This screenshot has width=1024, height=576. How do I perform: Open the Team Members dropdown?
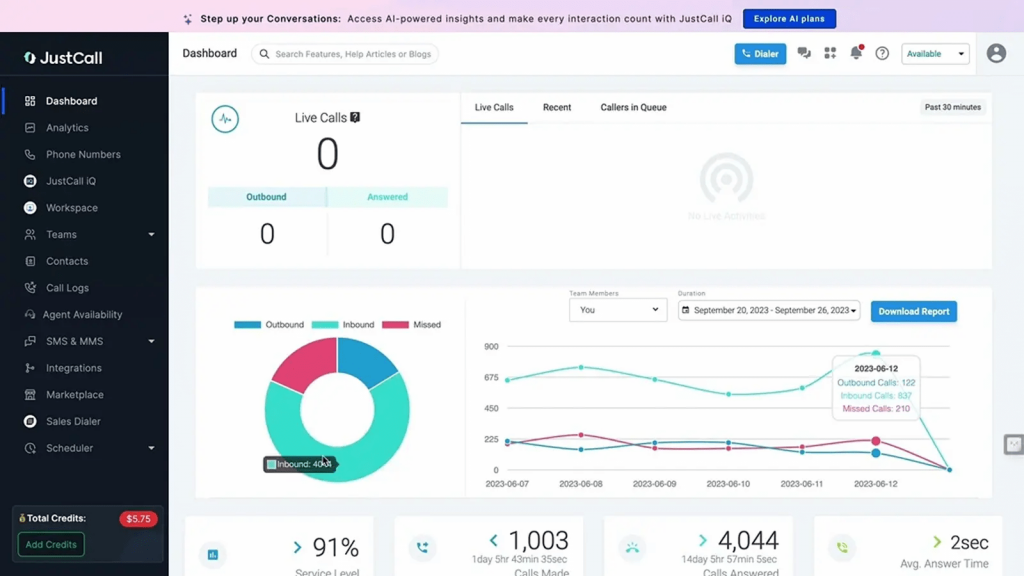click(x=617, y=310)
